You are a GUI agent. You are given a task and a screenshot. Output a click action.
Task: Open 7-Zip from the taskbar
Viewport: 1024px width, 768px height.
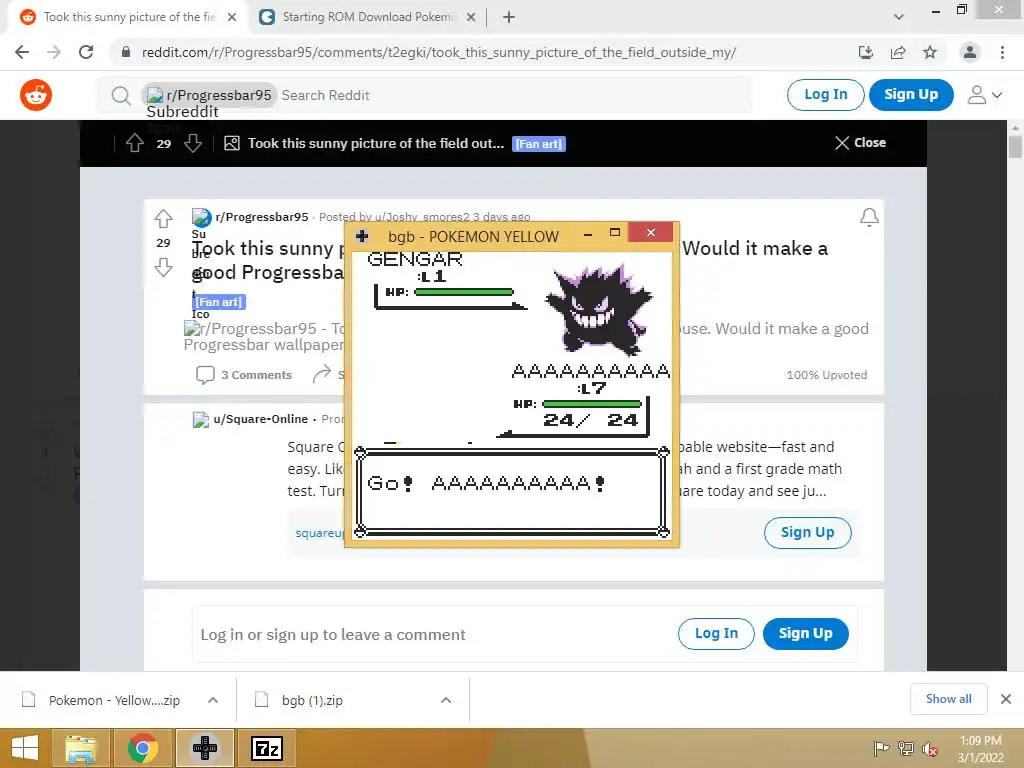click(x=267, y=748)
